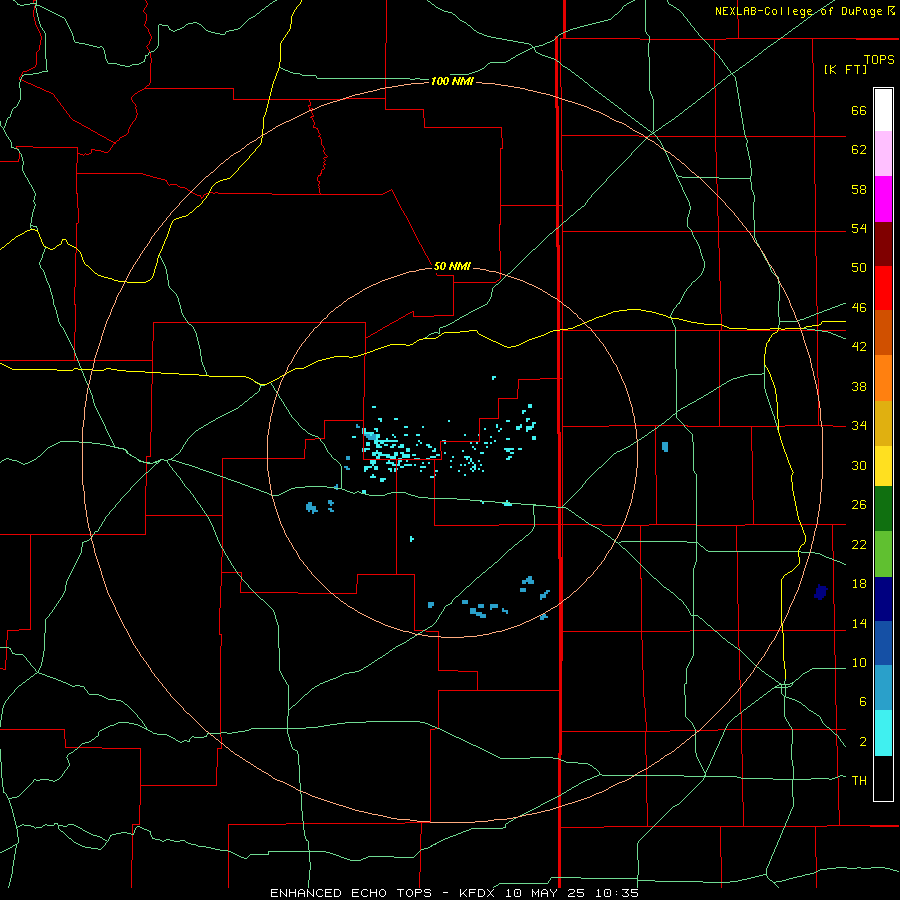Click the '62' legend value
The width and height of the screenshot is (900, 900).
click(x=859, y=150)
